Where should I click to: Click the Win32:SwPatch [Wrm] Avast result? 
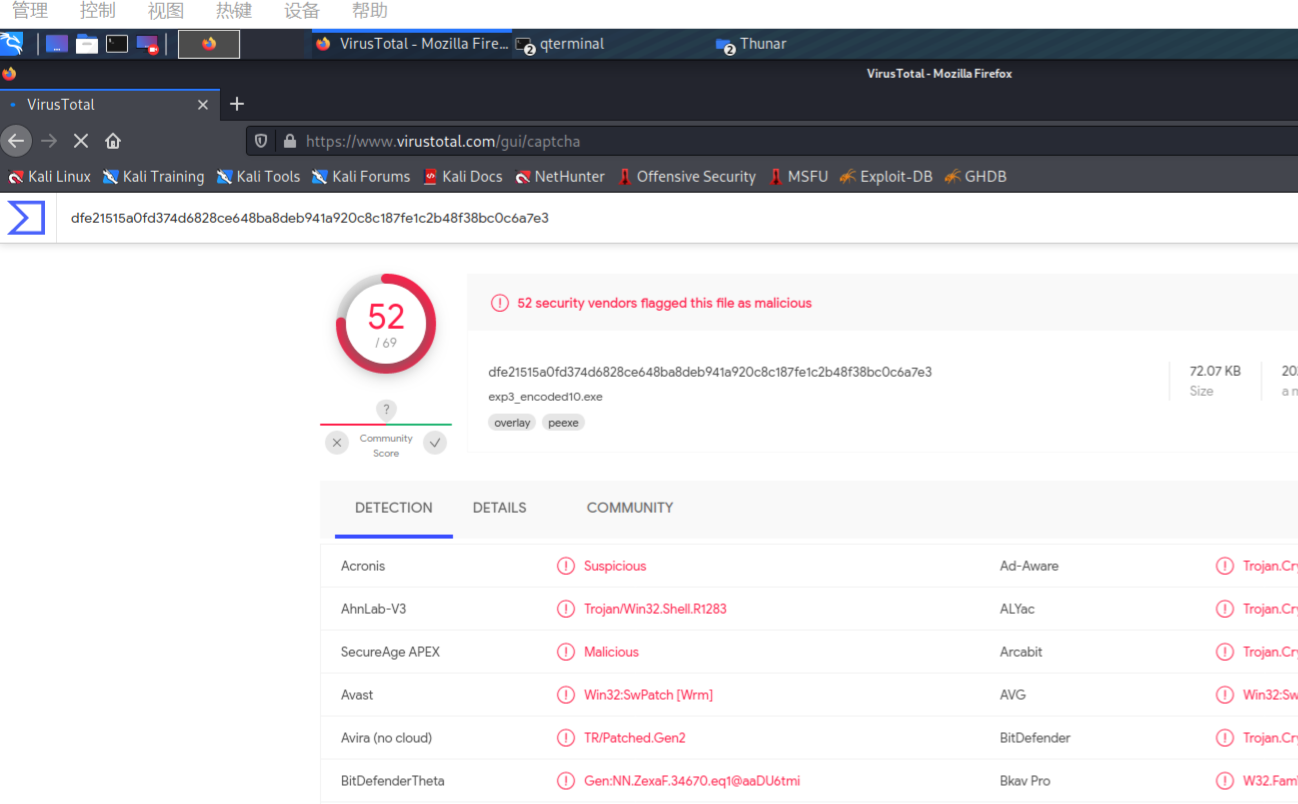click(648, 695)
